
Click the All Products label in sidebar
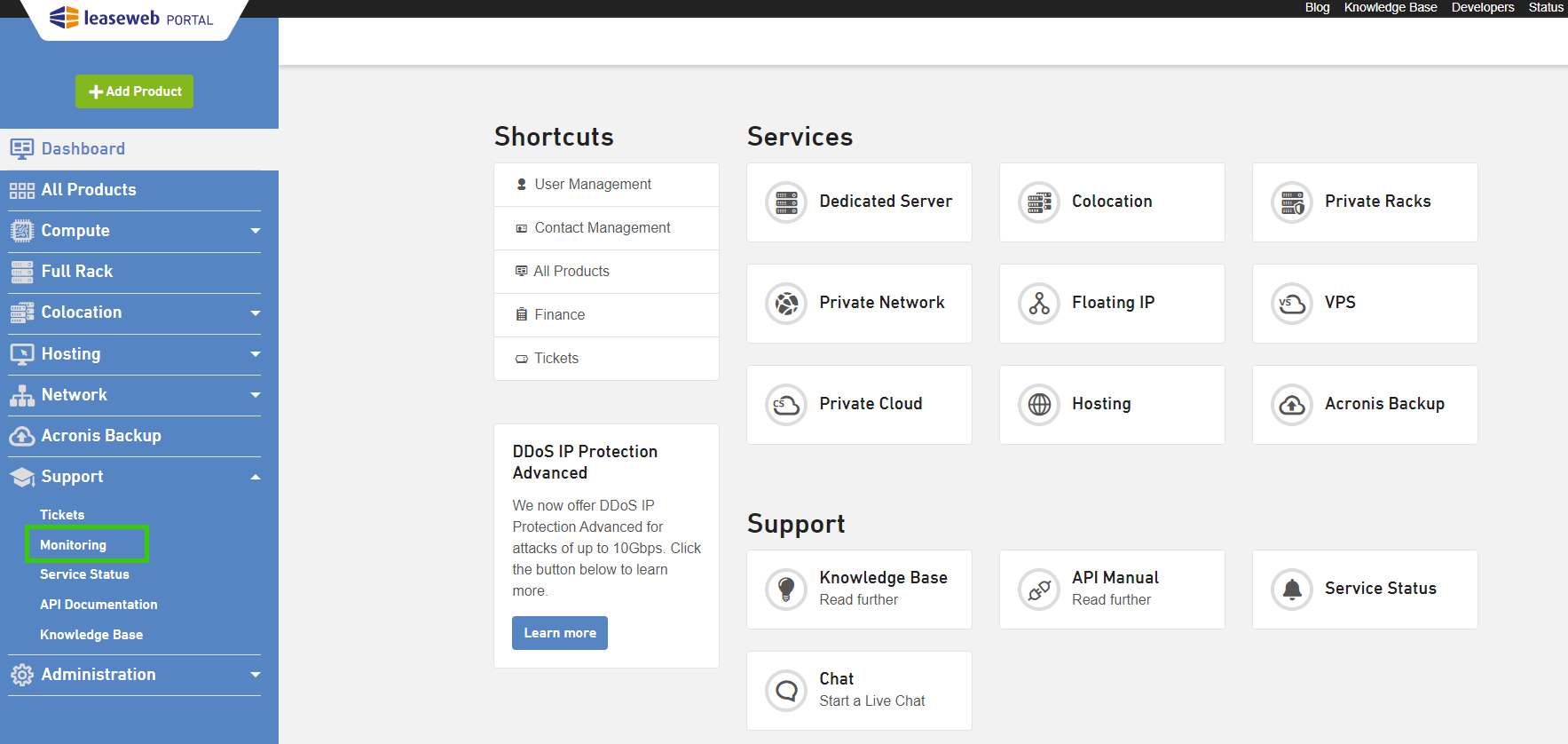89,190
